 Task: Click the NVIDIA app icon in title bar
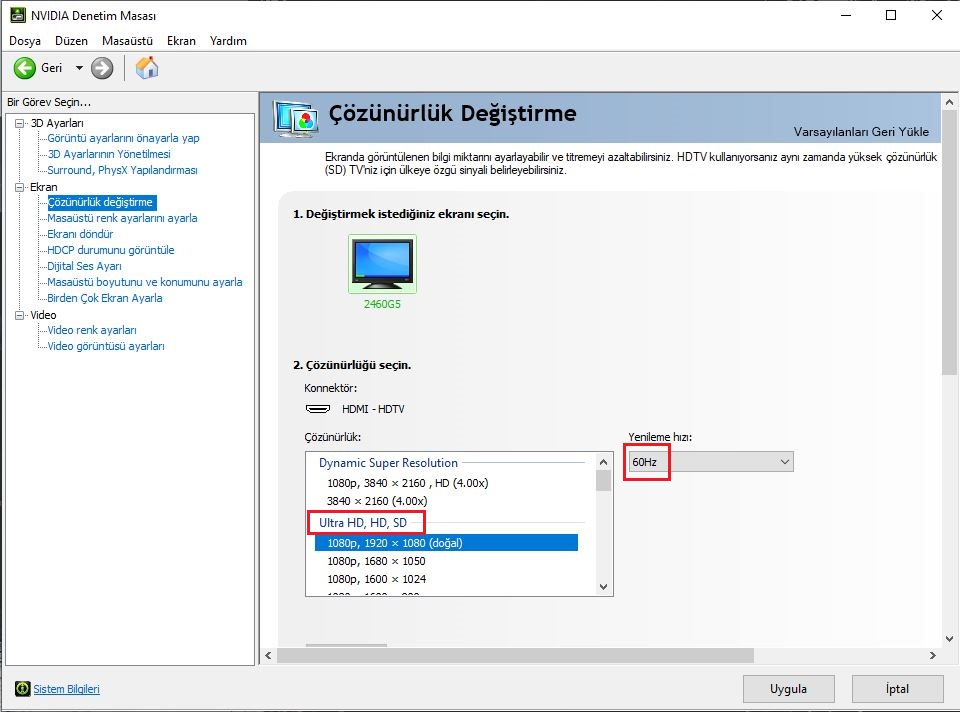tap(17, 15)
